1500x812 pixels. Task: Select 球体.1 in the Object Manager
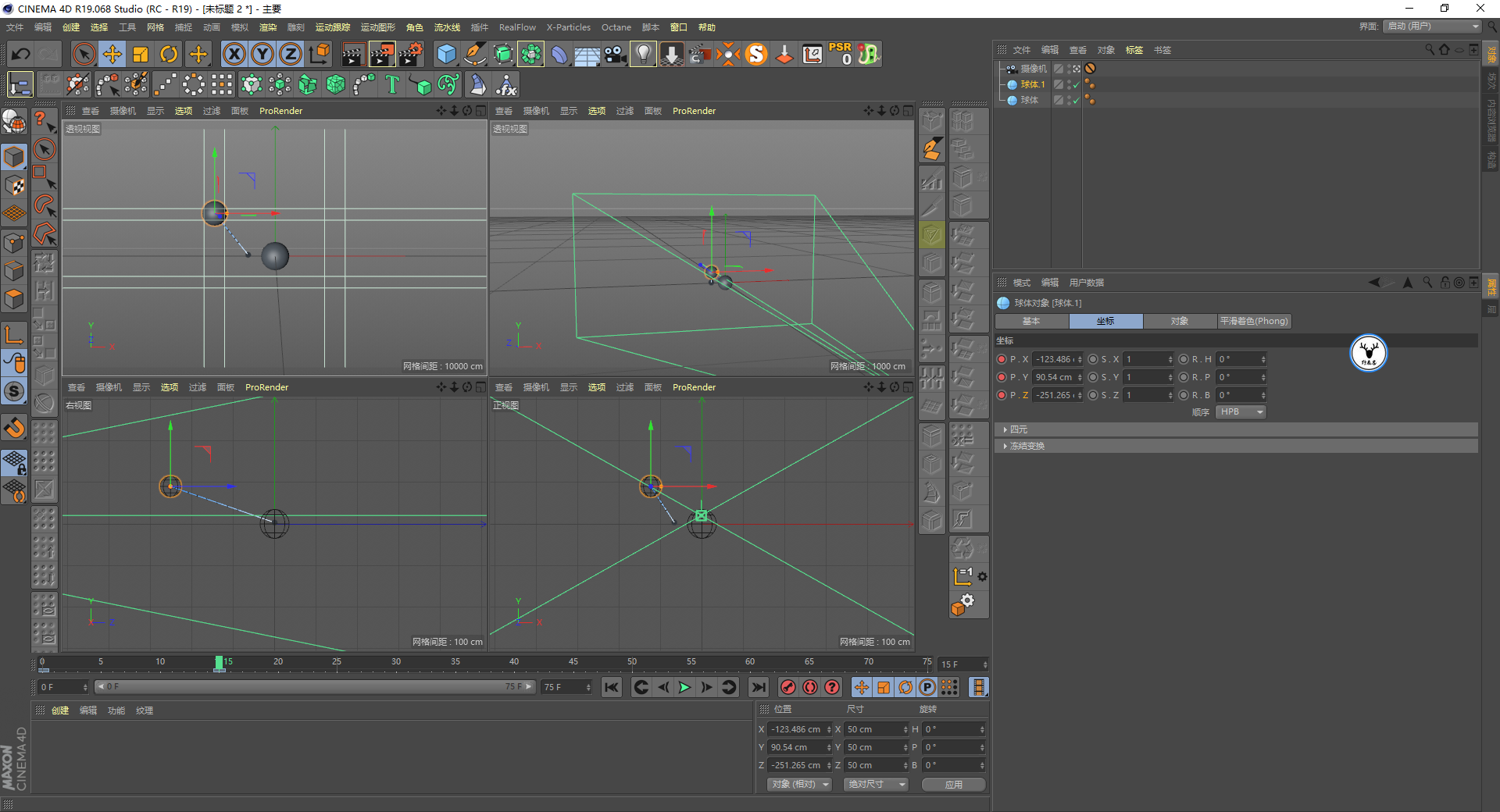point(1032,84)
